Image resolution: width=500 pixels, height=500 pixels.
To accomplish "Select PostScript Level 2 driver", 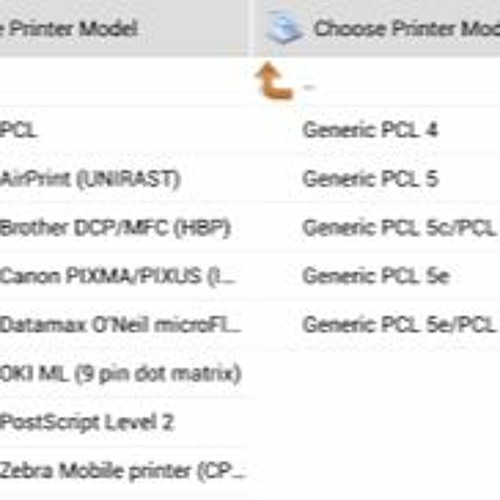I will tap(87, 422).
